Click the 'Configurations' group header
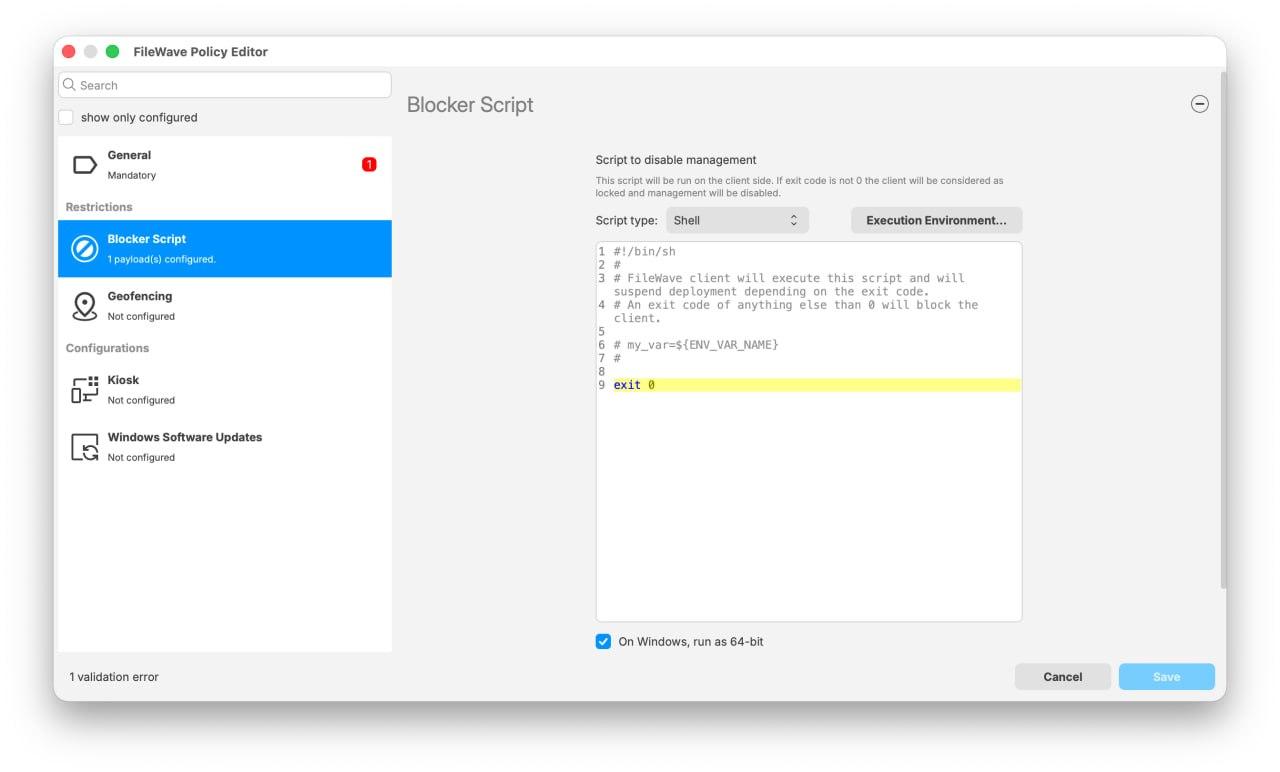Screen dimensions: 1280x772 pos(107,348)
